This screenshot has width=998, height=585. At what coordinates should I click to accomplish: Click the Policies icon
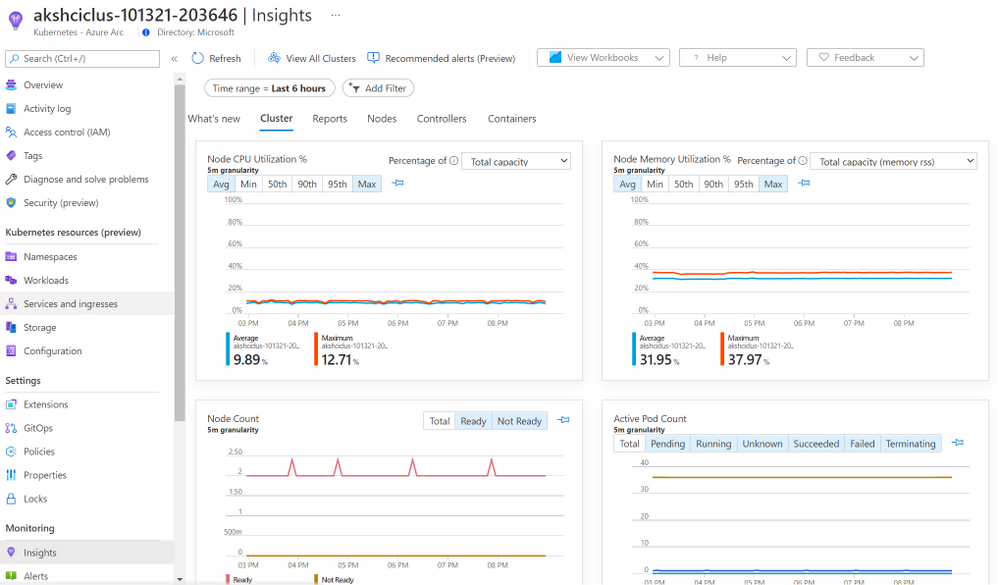tap(11, 451)
